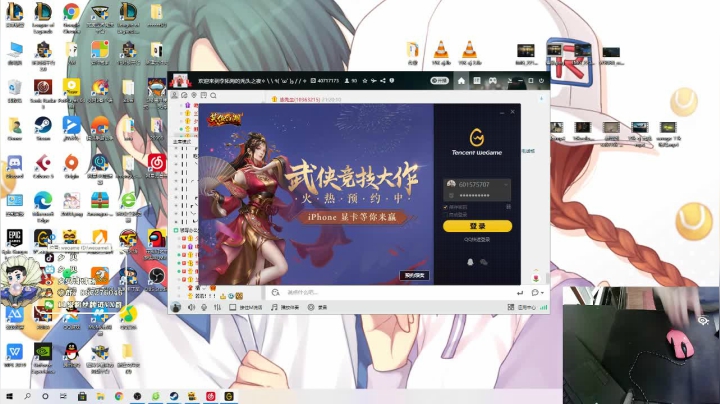The image size is (720, 404).
Task: Open Chrome from the taskbar
Action: point(119,396)
